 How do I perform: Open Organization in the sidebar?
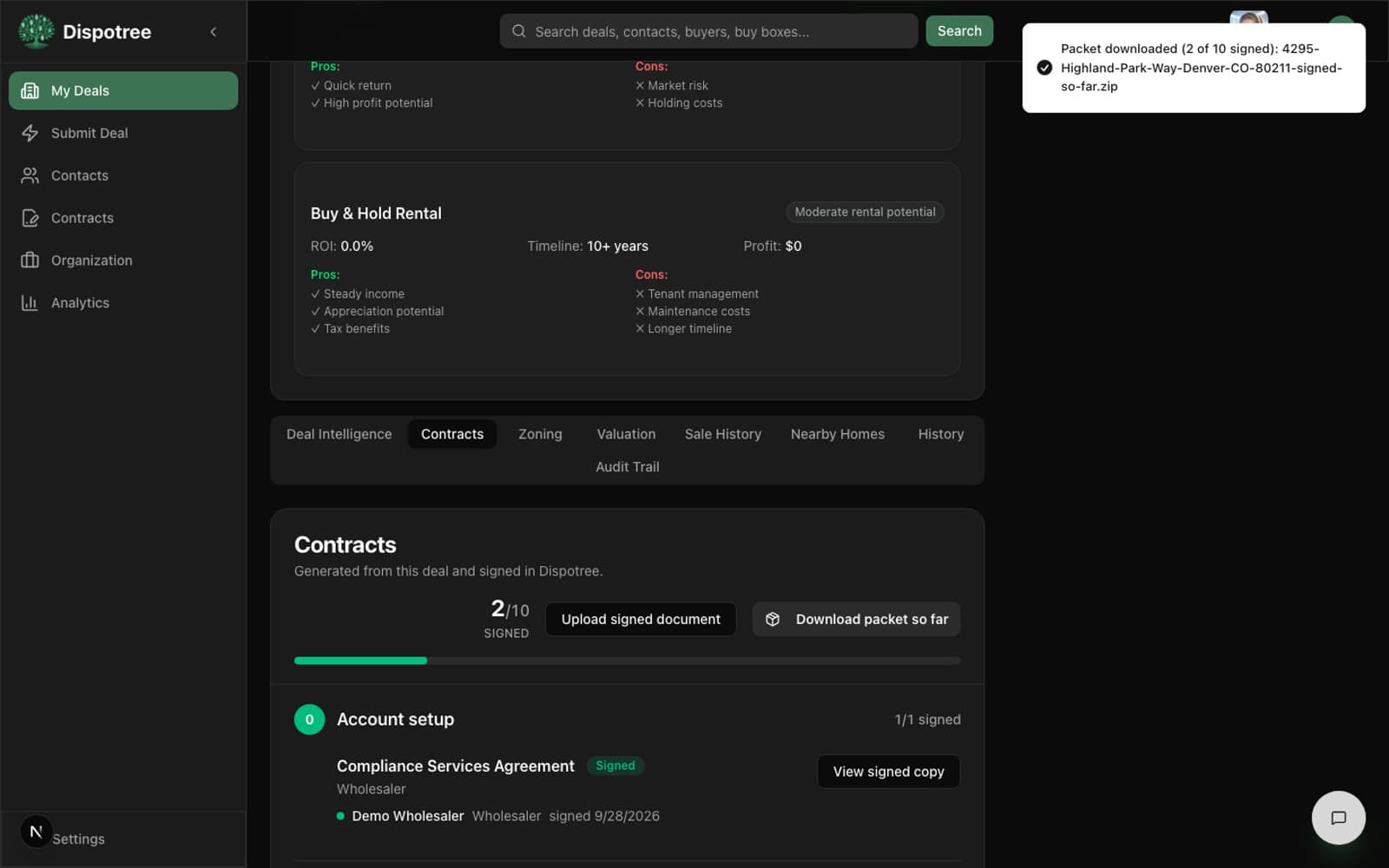coord(123,260)
